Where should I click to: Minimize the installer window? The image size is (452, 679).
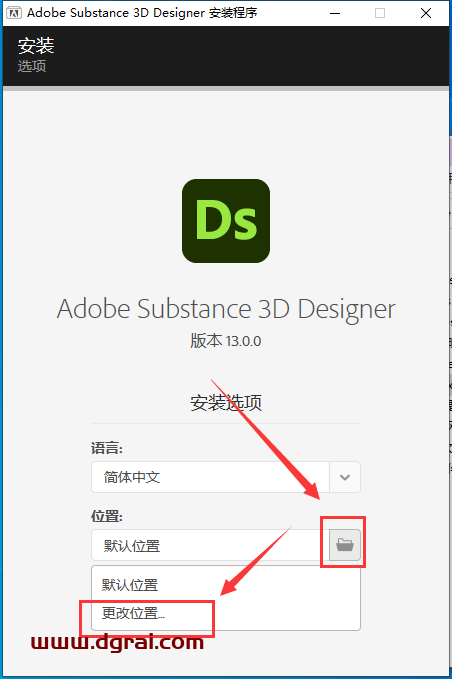point(335,13)
